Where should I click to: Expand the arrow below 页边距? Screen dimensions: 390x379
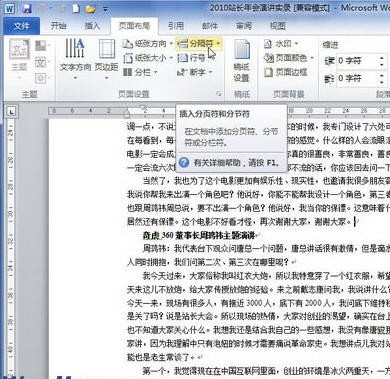pyautogui.click(x=107, y=78)
